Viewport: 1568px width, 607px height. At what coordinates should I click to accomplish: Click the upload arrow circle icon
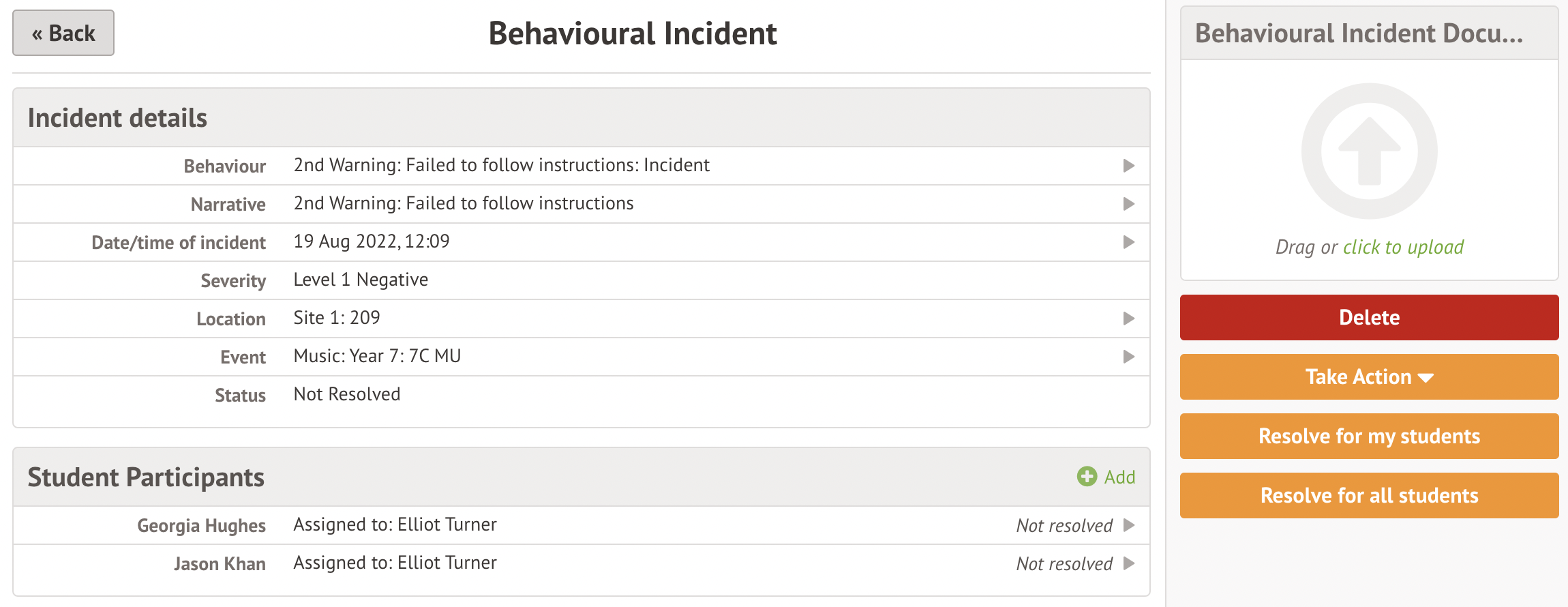(x=1369, y=151)
